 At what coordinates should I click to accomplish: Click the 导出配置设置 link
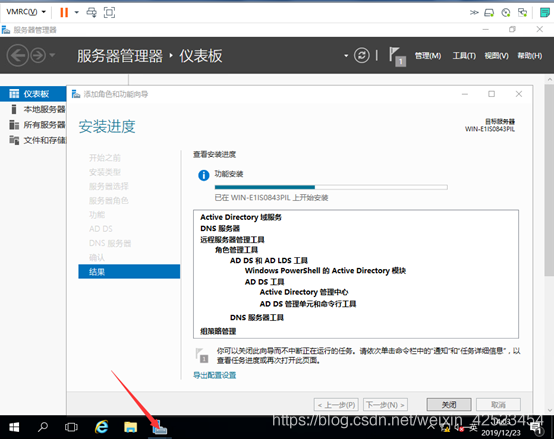(214, 375)
